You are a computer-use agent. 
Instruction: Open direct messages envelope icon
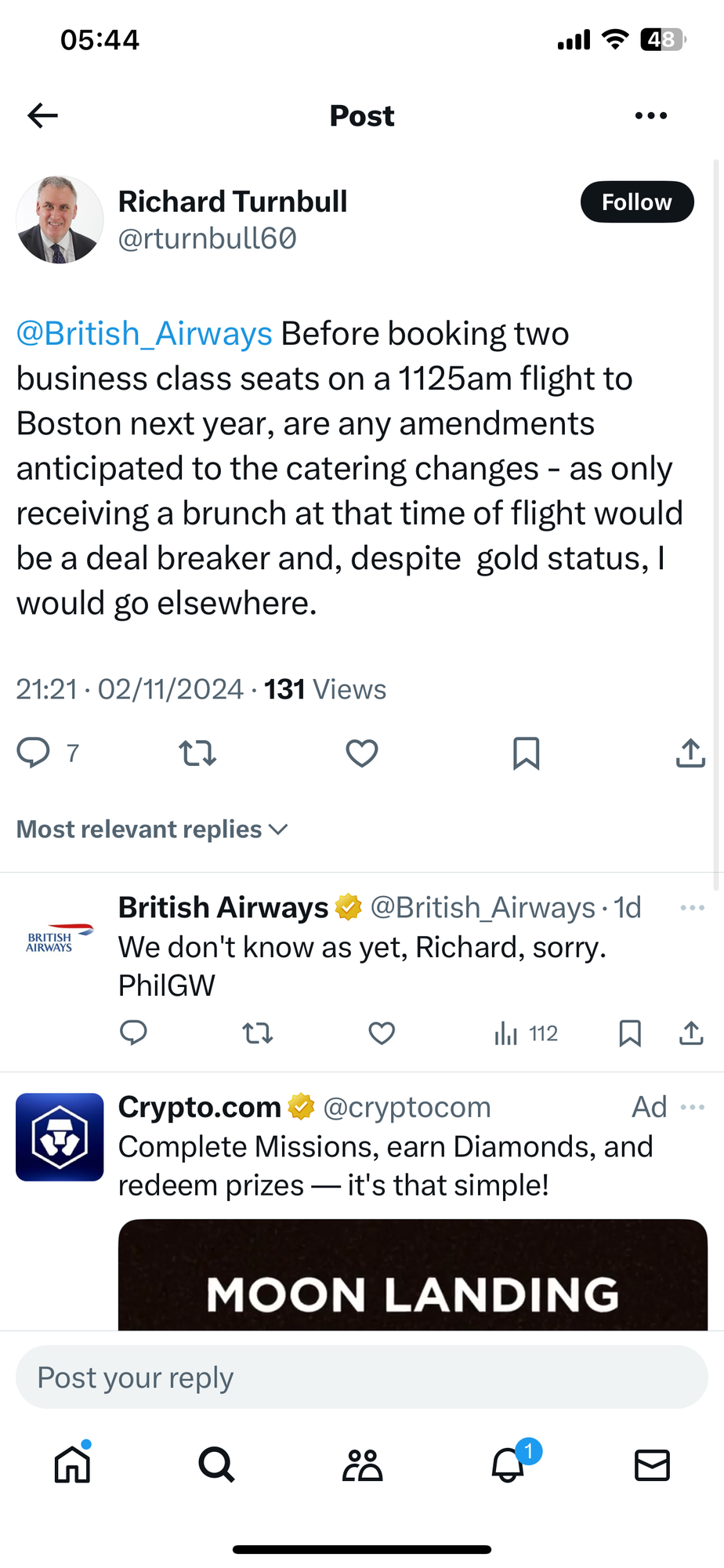pos(652,1465)
